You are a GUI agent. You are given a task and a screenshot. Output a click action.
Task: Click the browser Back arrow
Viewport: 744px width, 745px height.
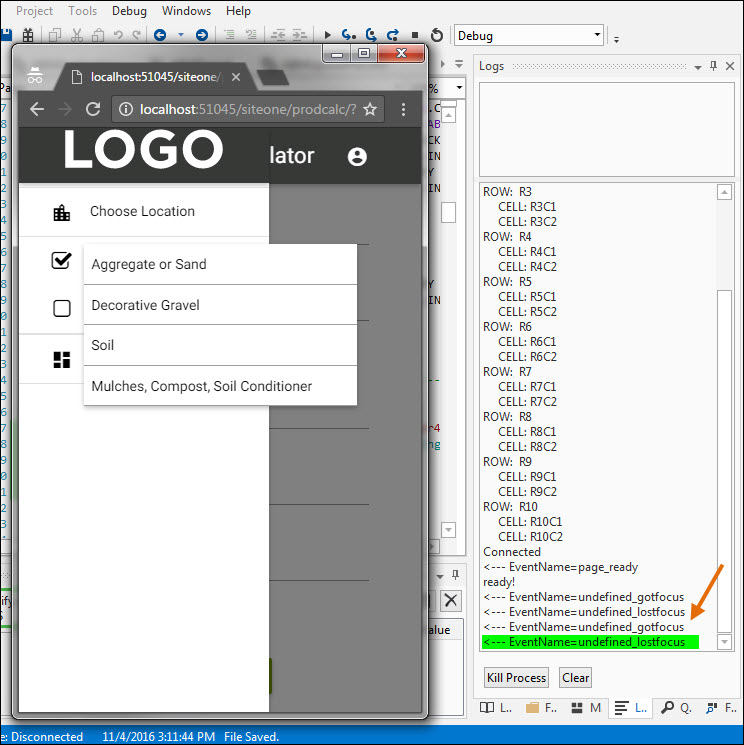(37, 110)
